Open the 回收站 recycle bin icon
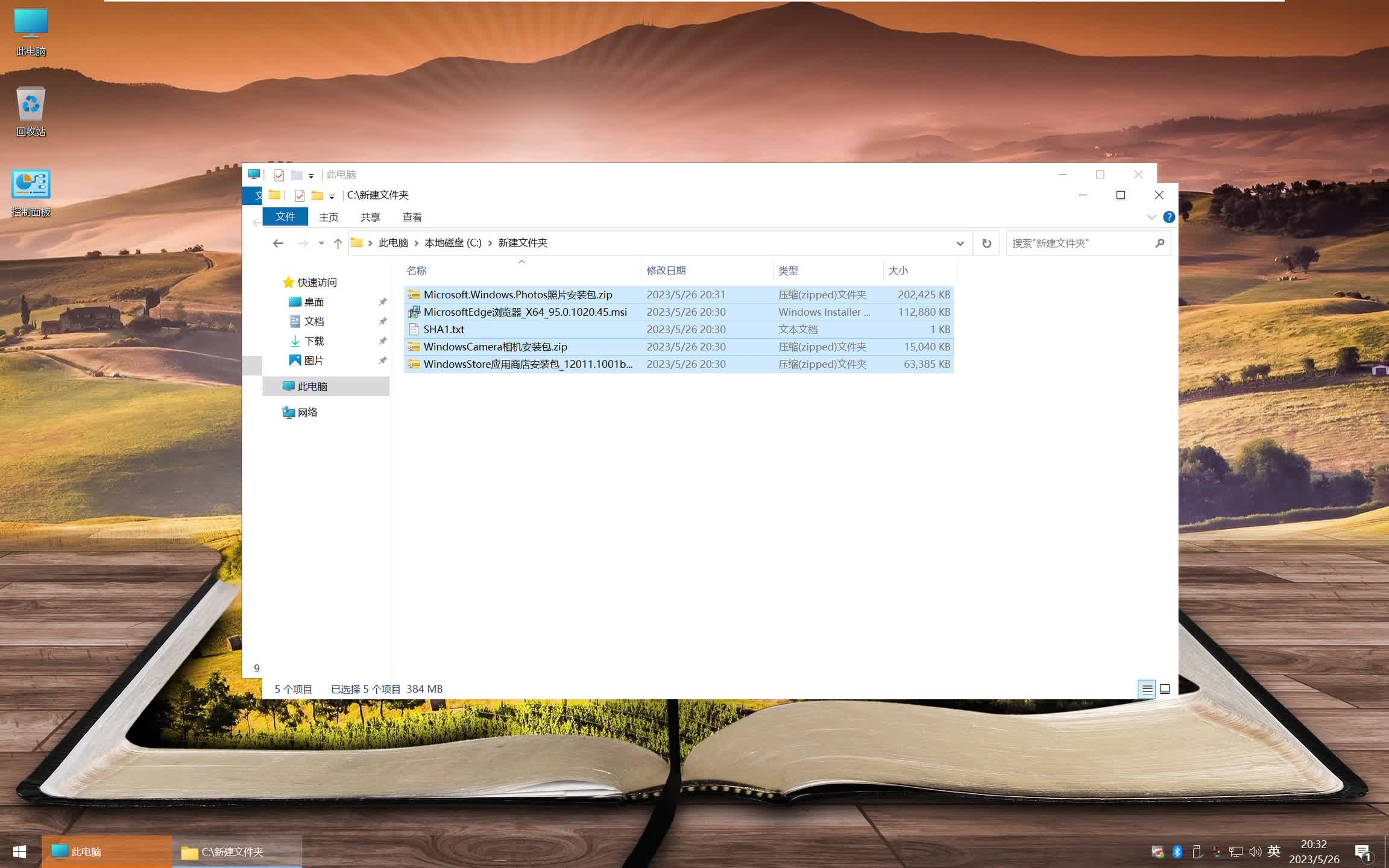Screen dimensions: 1389x868 pos(31,112)
